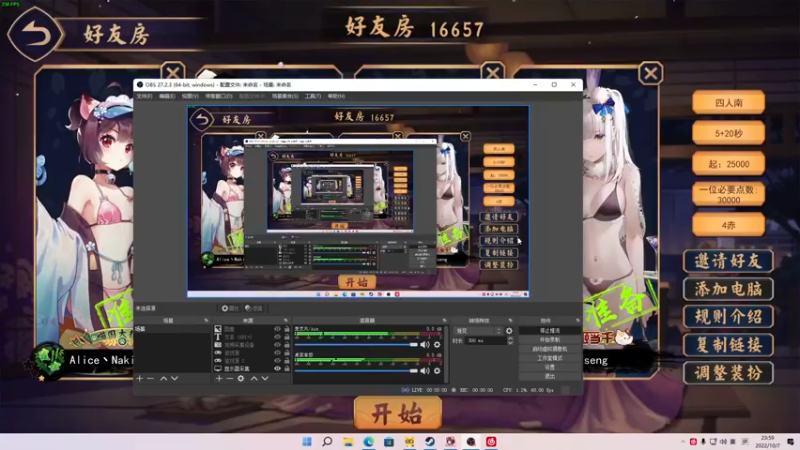This screenshot has width=800, height=450.
Task: Open the scene transition settings gear
Action: [x=509, y=331]
